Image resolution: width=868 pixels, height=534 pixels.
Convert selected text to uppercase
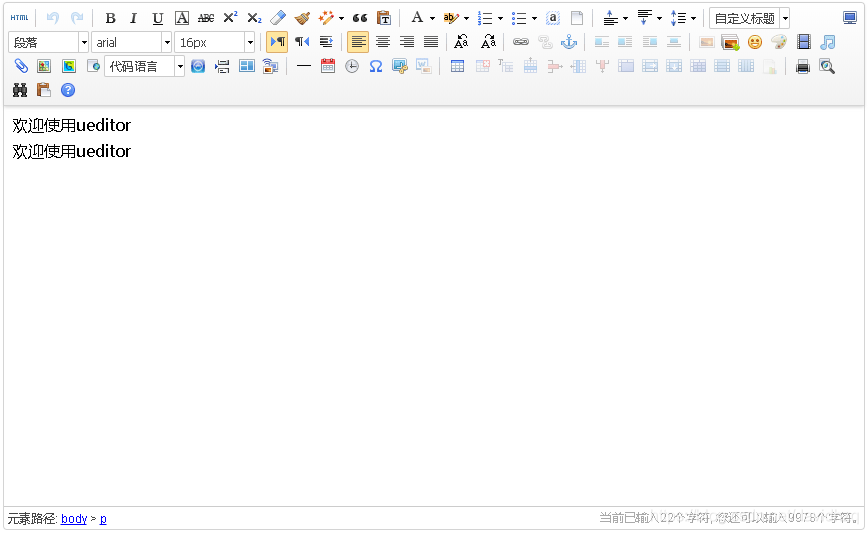[x=461, y=42]
